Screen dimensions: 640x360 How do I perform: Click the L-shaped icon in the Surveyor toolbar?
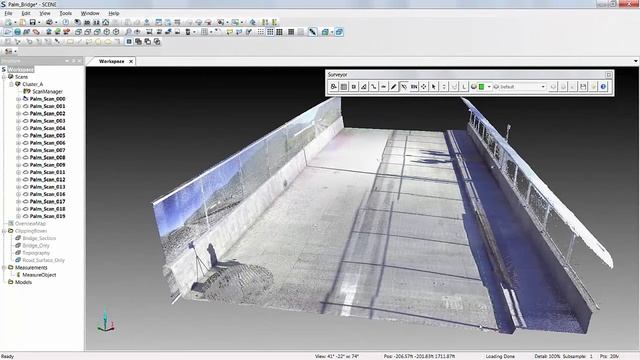tap(464, 87)
